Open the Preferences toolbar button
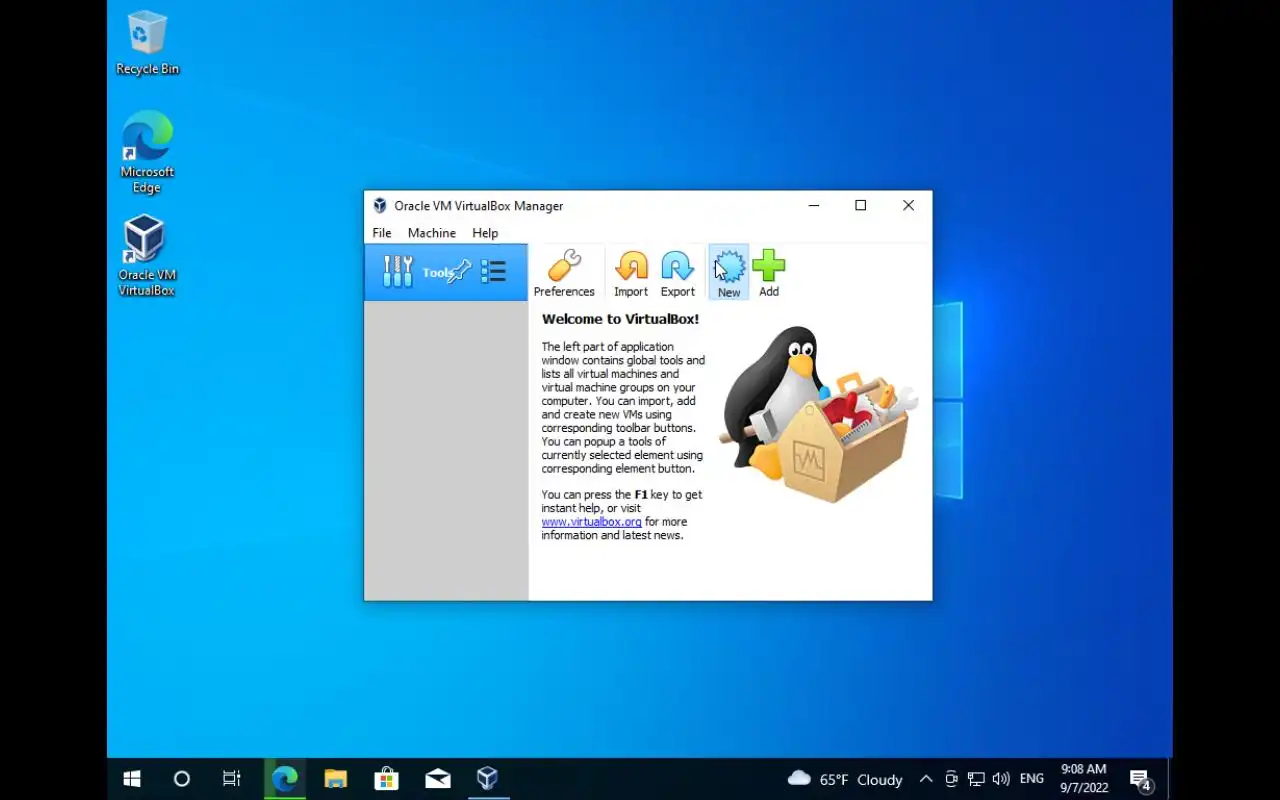This screenshot has width=1280, height=800. pyautogui.click(x=564, y=273)
